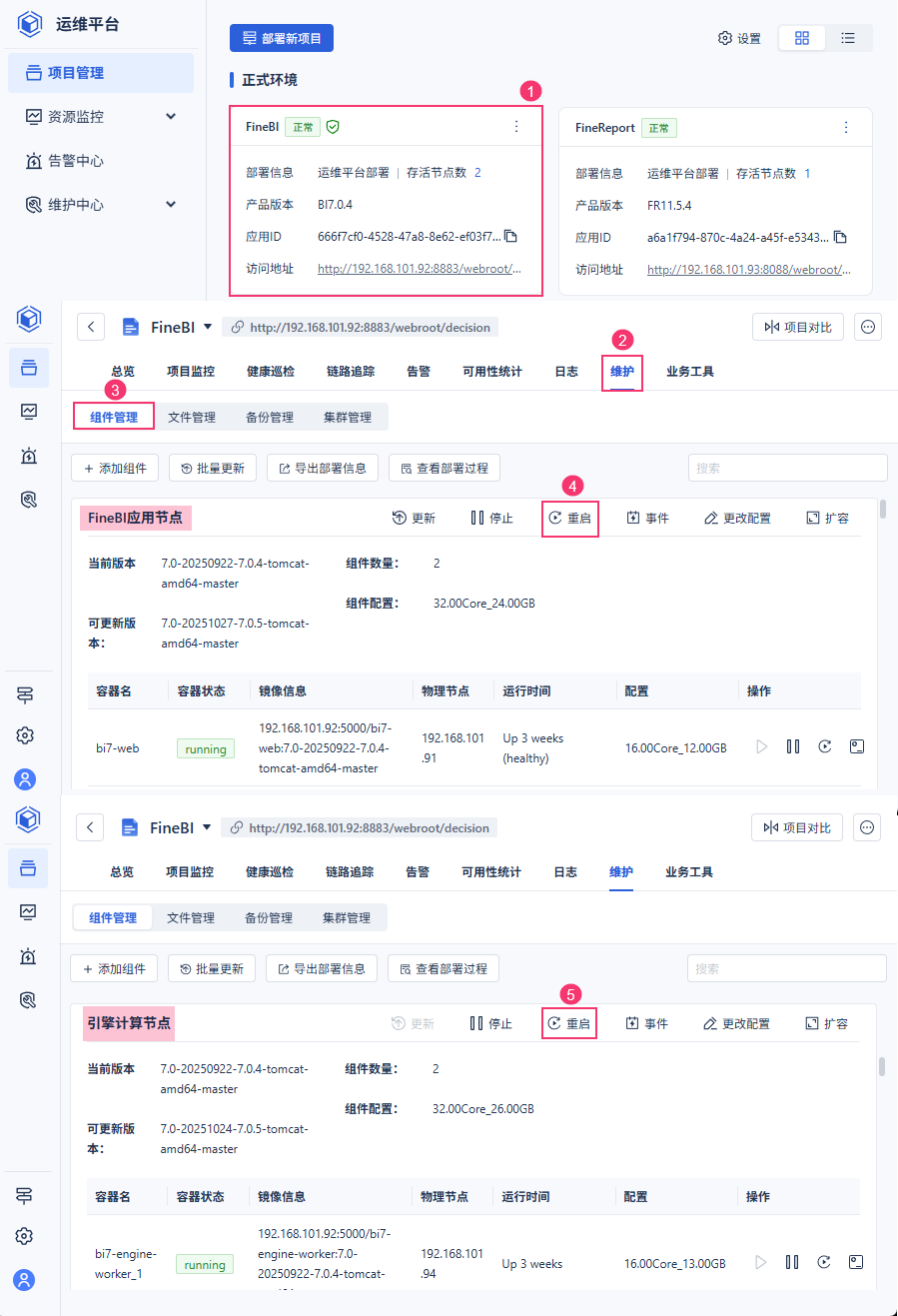Click 备份管理 sub-tab above FineBI应用节点
This screenshot has height=1316, width=898.
pos(270,417)
